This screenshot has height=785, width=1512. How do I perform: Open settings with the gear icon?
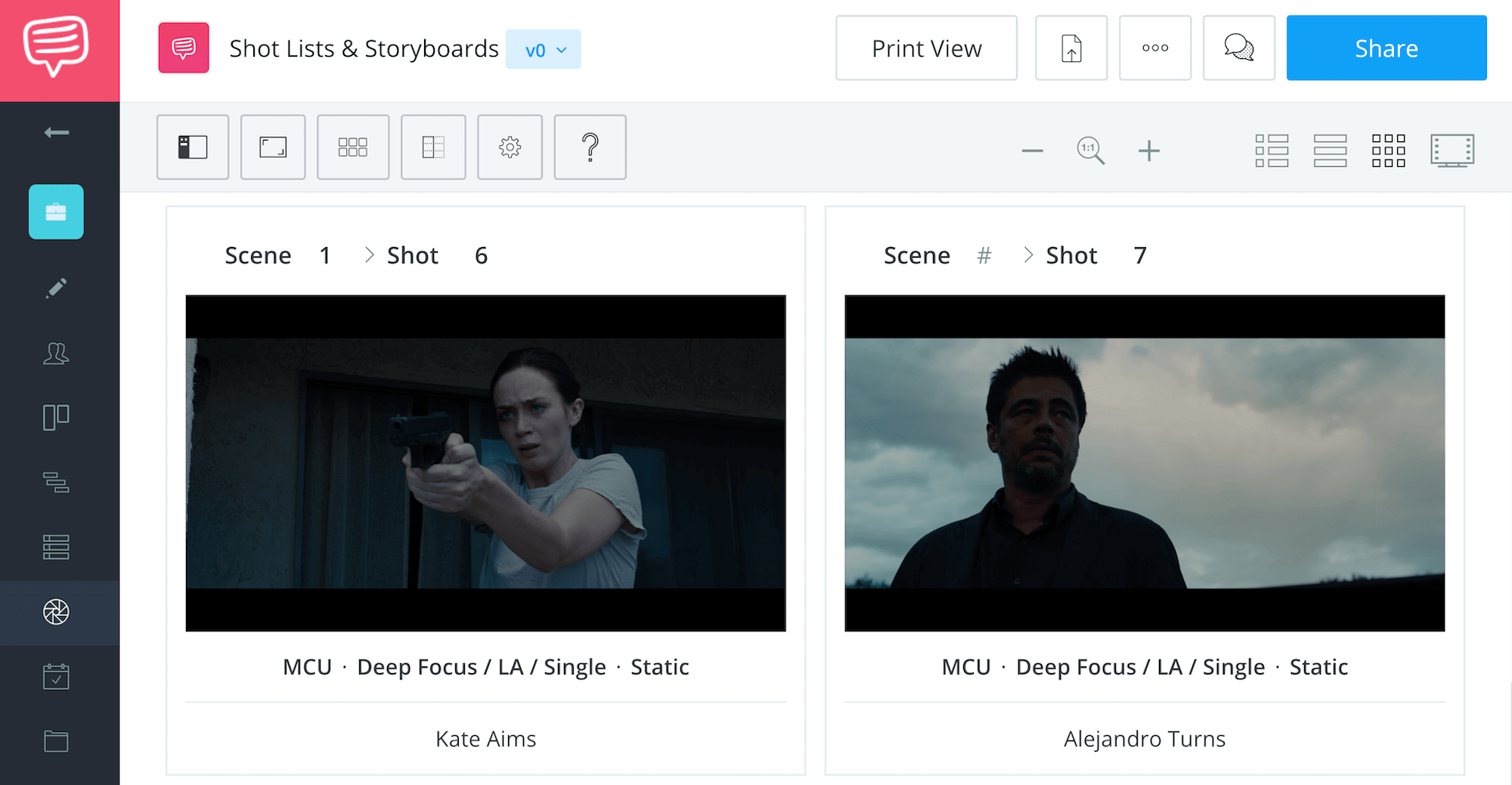tap(510, 147)
